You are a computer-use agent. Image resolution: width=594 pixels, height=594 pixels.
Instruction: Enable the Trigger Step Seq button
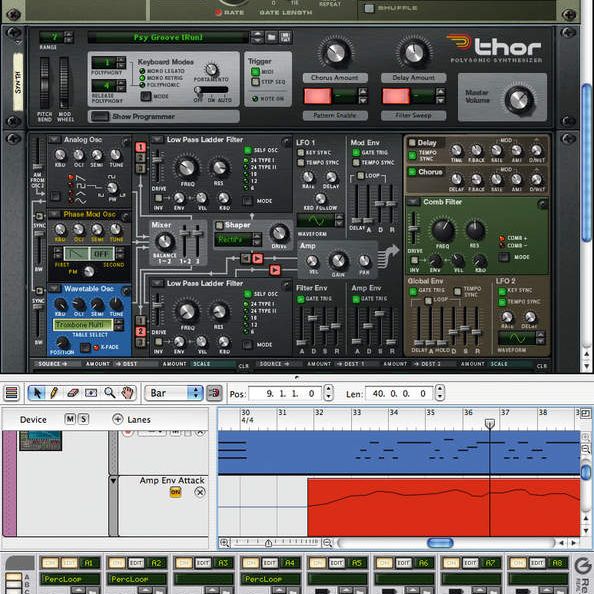click(255, 82)
